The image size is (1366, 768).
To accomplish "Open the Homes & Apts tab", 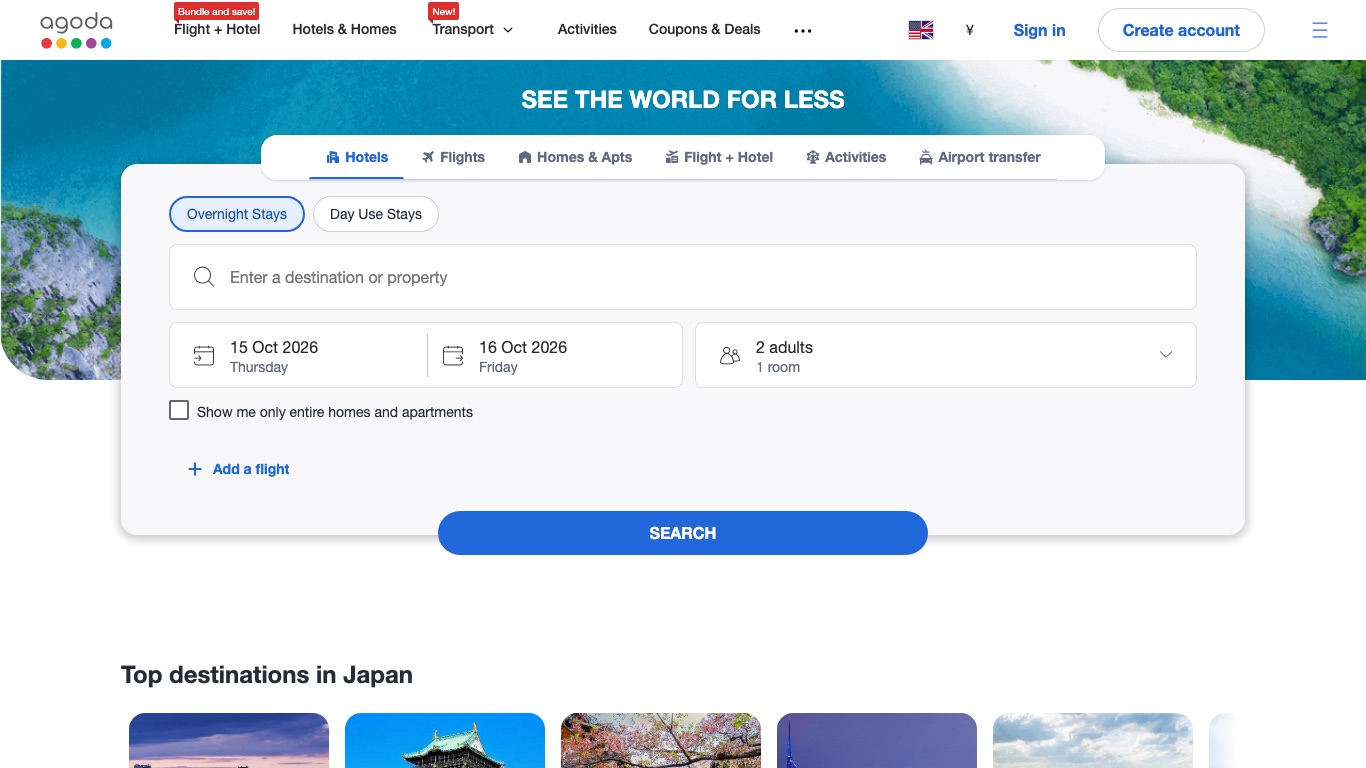I will coord(575,157).
